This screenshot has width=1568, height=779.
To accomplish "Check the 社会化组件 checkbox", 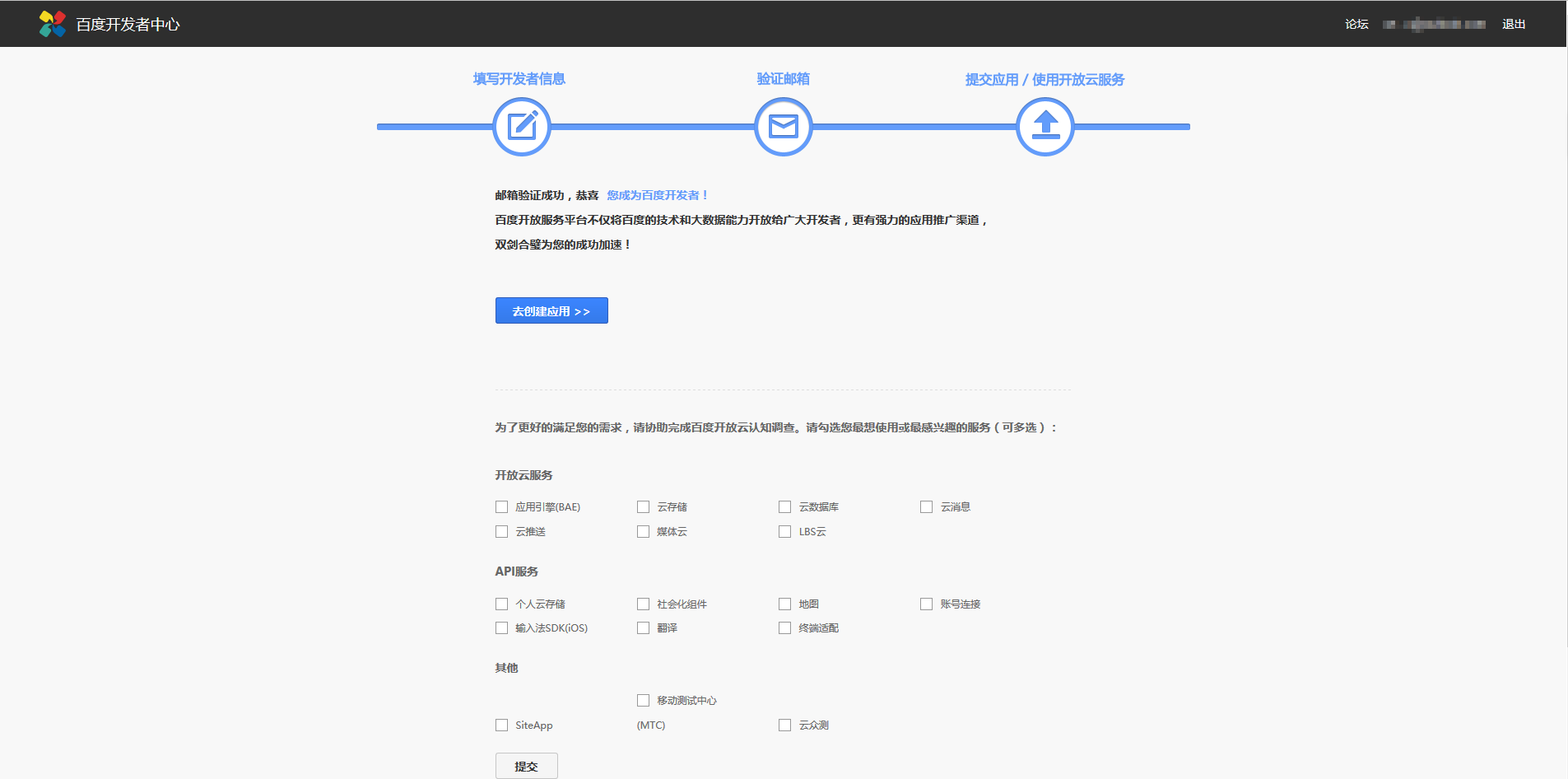I will click(x=644, y=604).
